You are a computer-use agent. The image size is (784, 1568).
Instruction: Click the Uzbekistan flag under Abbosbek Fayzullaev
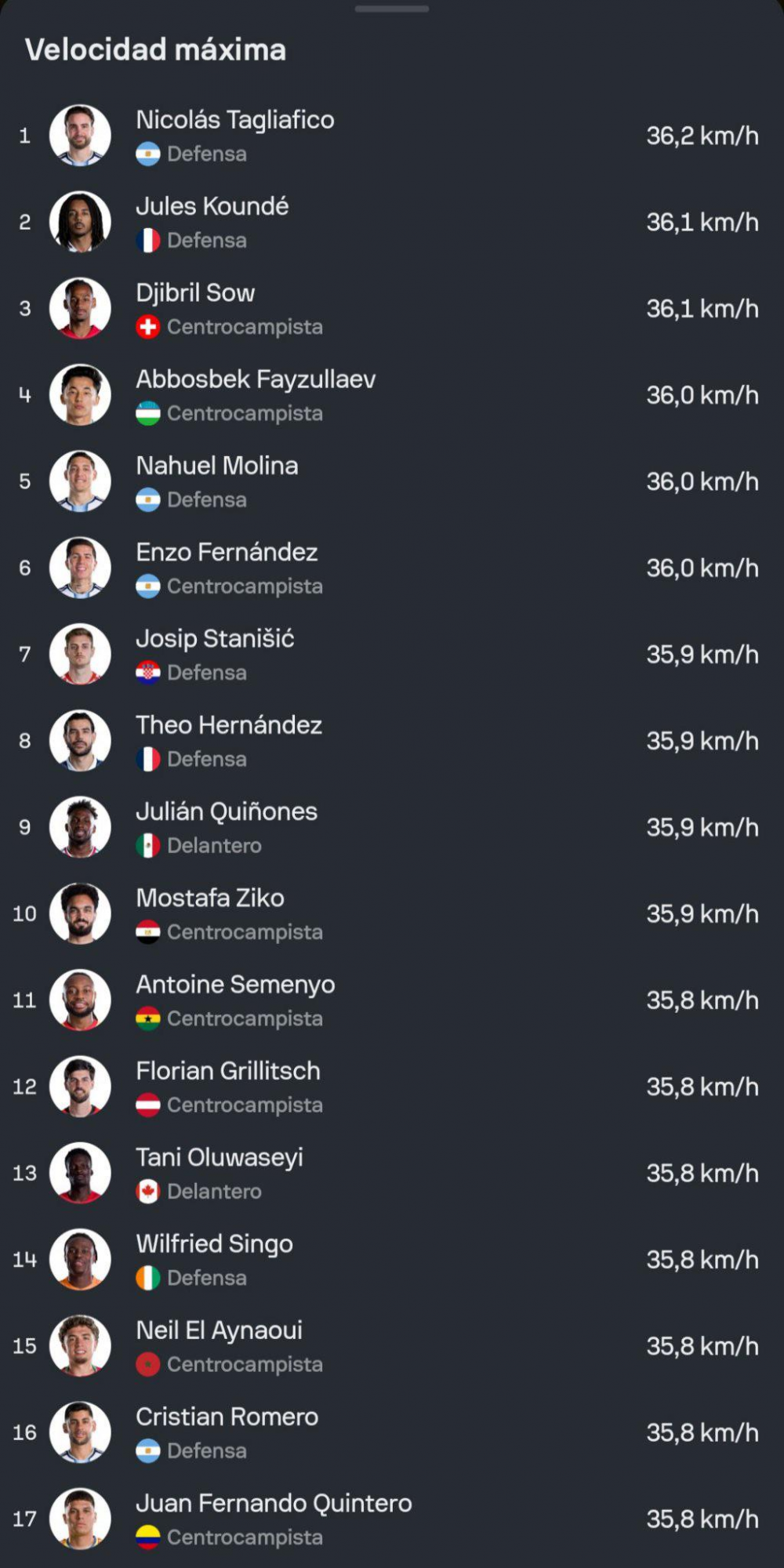[x=148, y=413]
